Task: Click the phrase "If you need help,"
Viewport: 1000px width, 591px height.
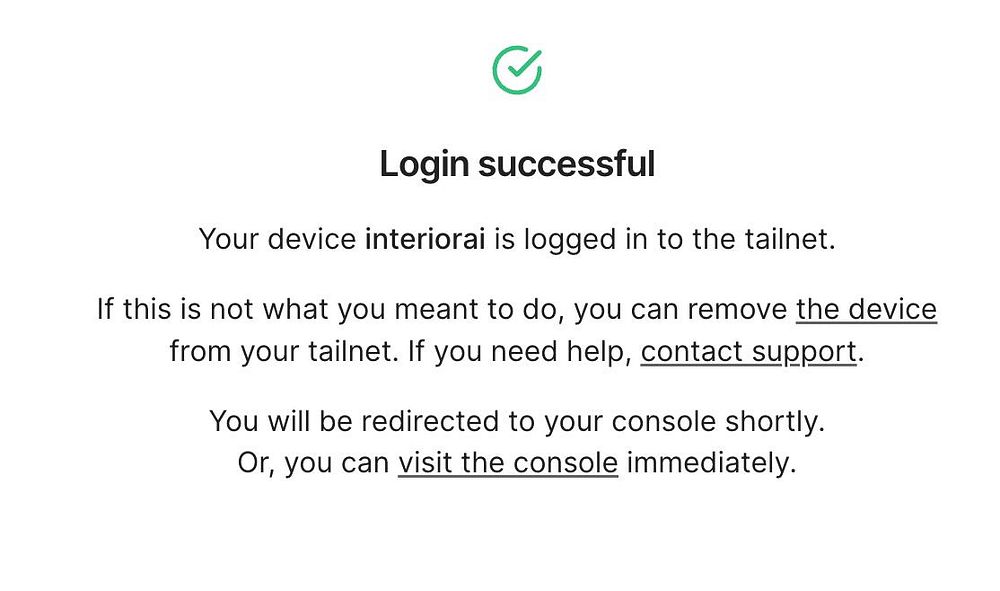Action: (x=520, y=351)
